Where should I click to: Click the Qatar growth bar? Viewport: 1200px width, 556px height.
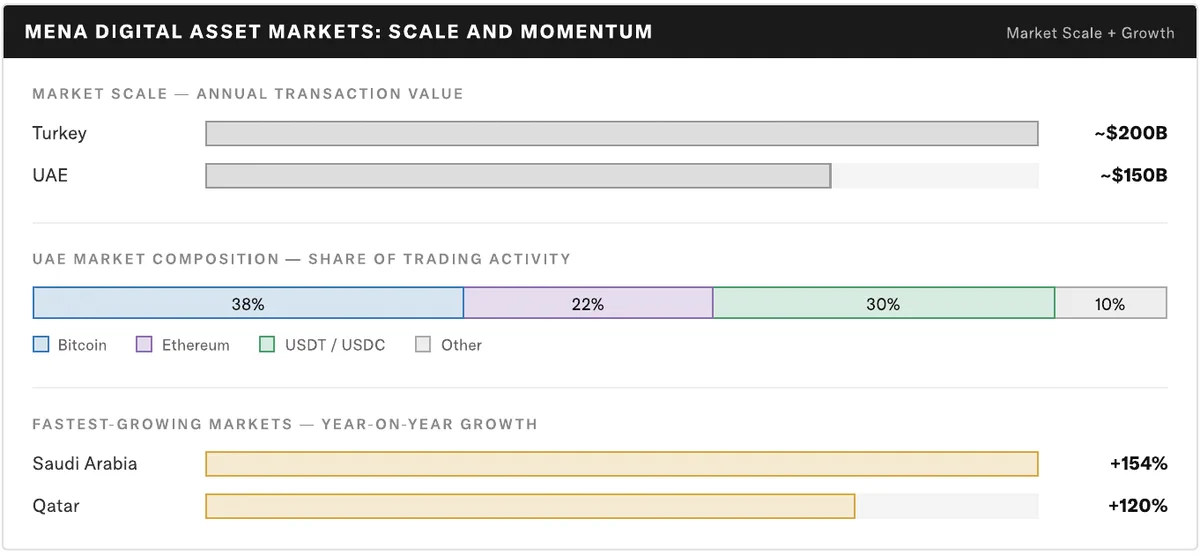pyautogui.click(x=530, y=506)
